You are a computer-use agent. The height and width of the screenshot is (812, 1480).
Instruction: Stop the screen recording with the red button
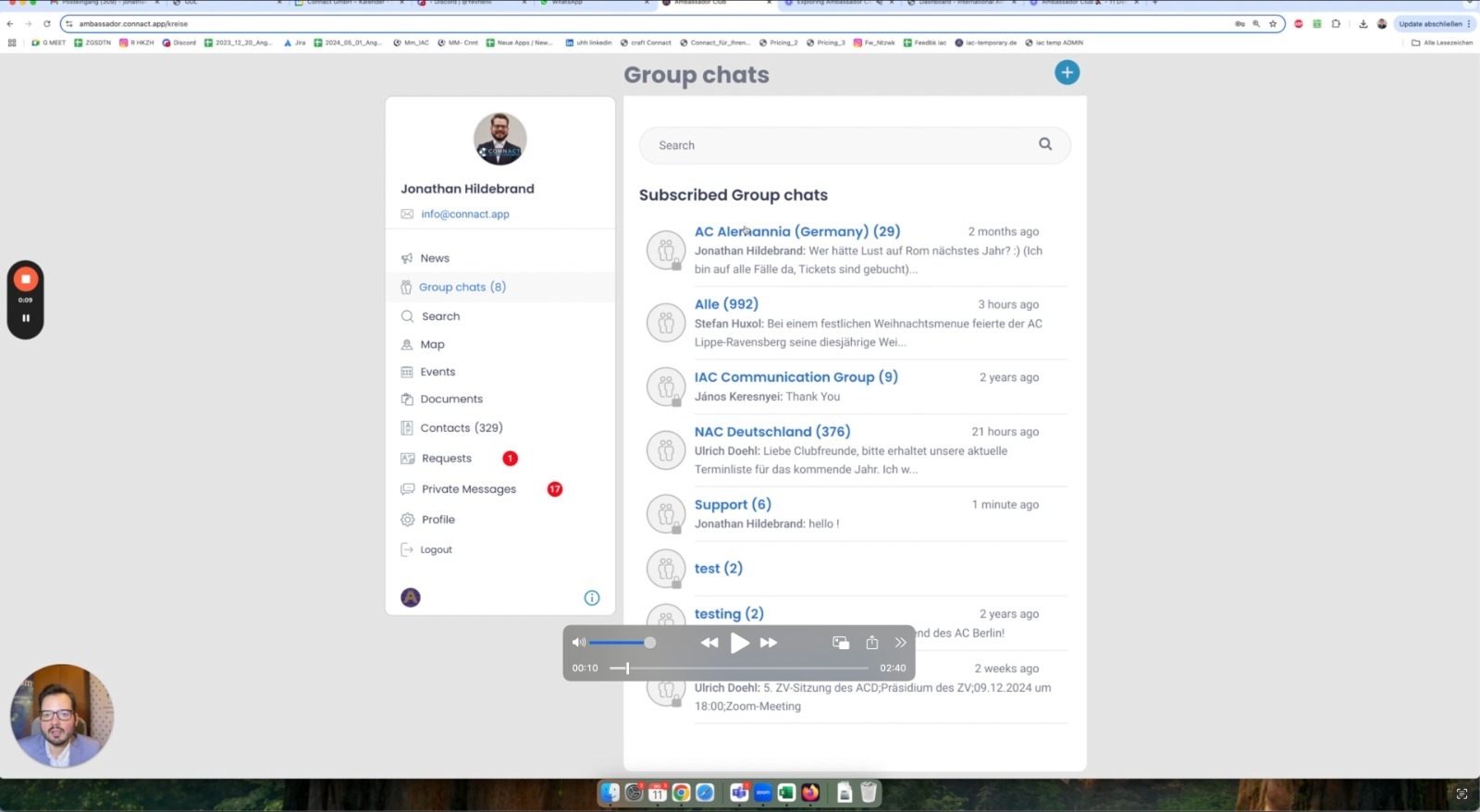[x=26, y=278]
